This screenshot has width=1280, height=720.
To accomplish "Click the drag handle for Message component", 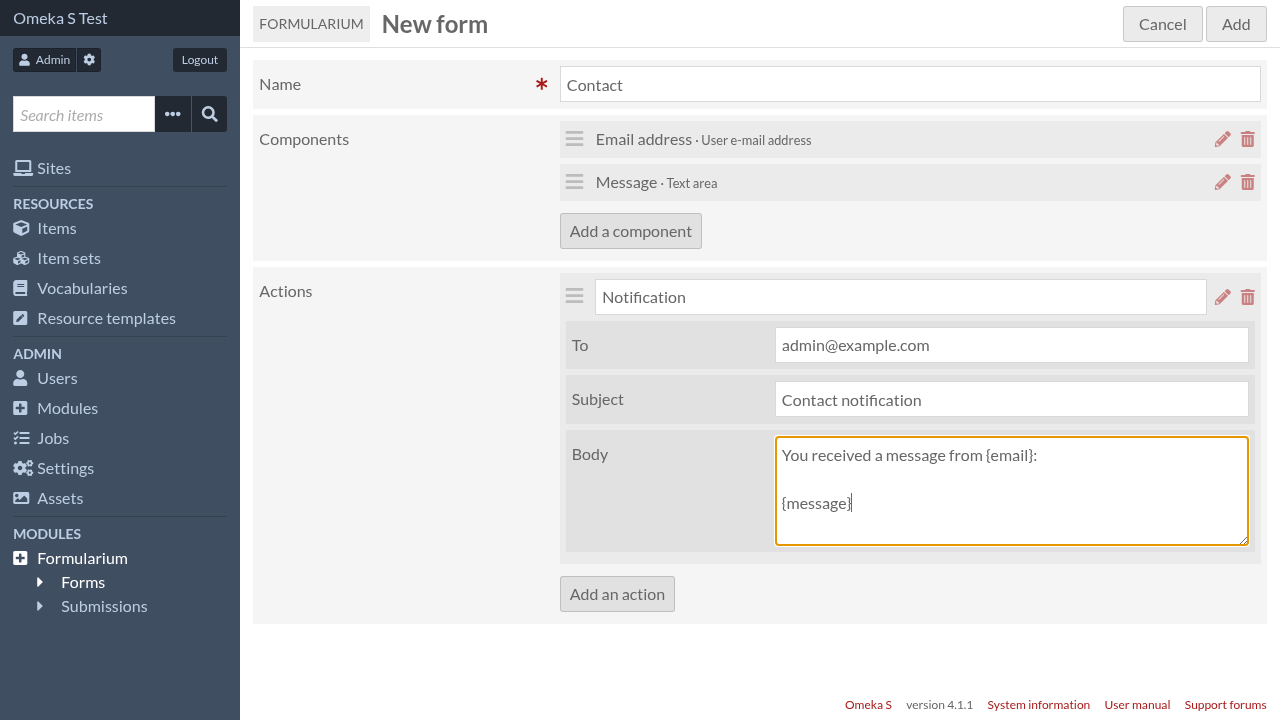I will pos(574,182).
